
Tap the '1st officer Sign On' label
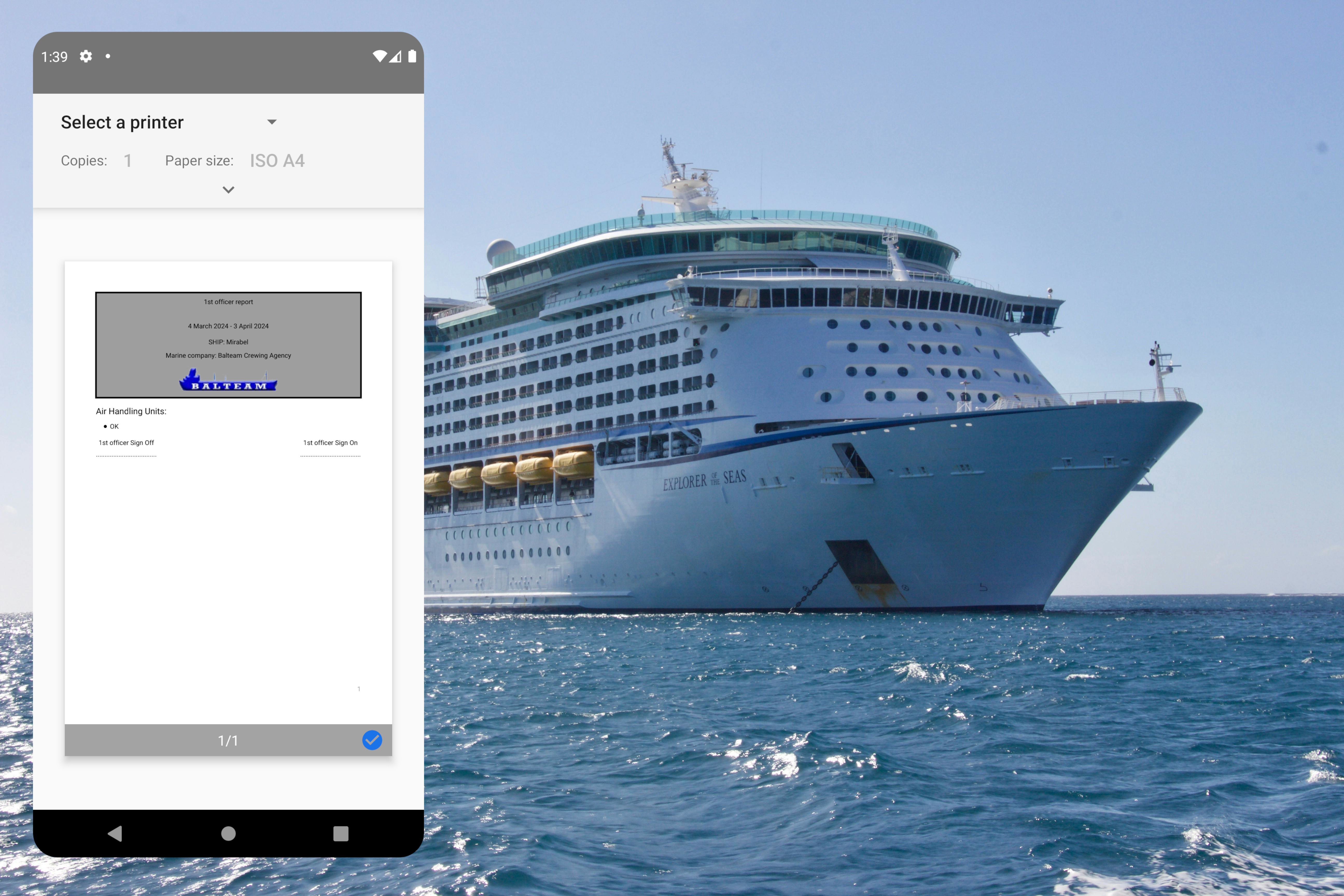click(330, 443)
